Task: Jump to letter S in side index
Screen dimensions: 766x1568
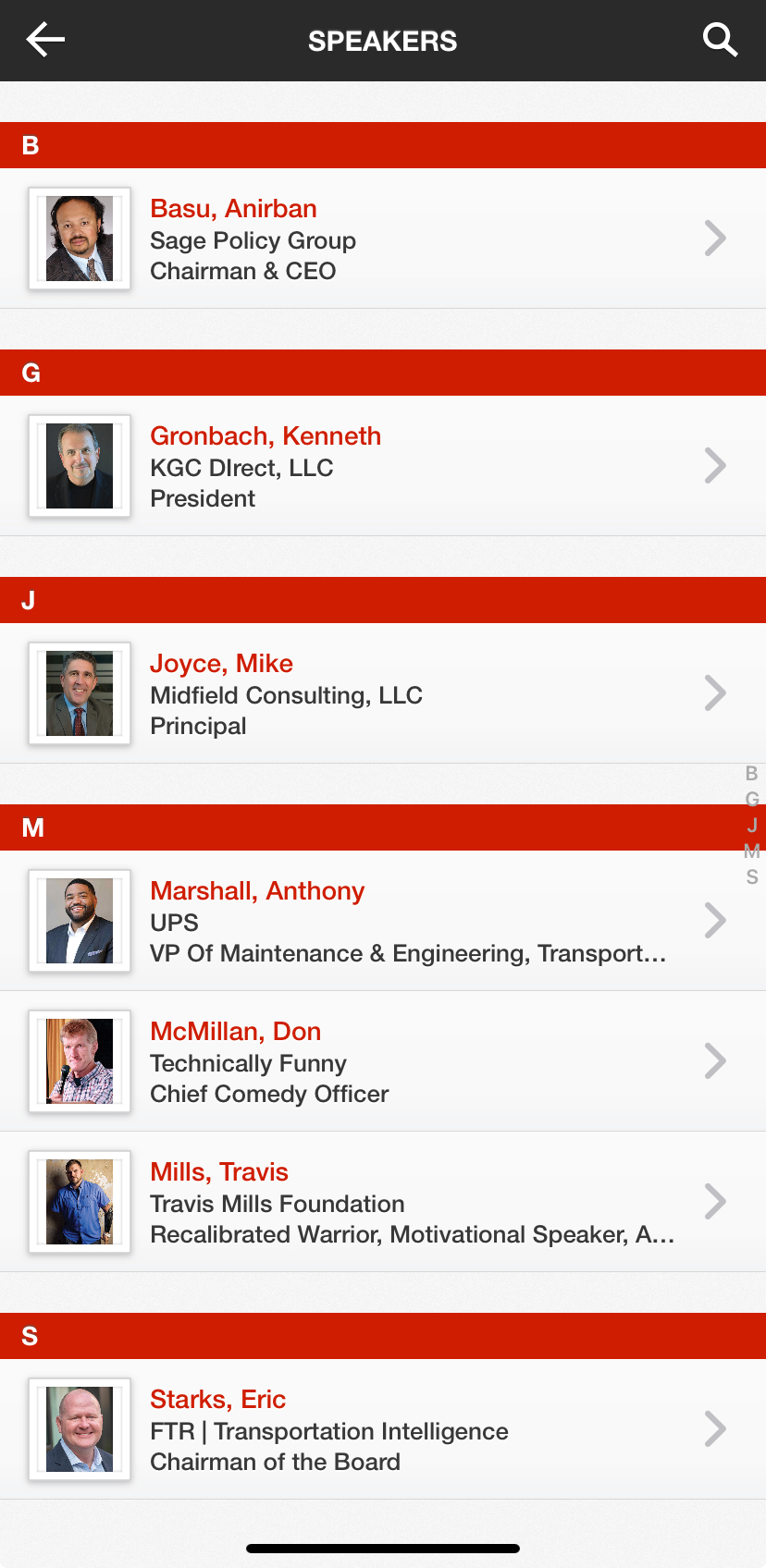Action: pos(752,877)
